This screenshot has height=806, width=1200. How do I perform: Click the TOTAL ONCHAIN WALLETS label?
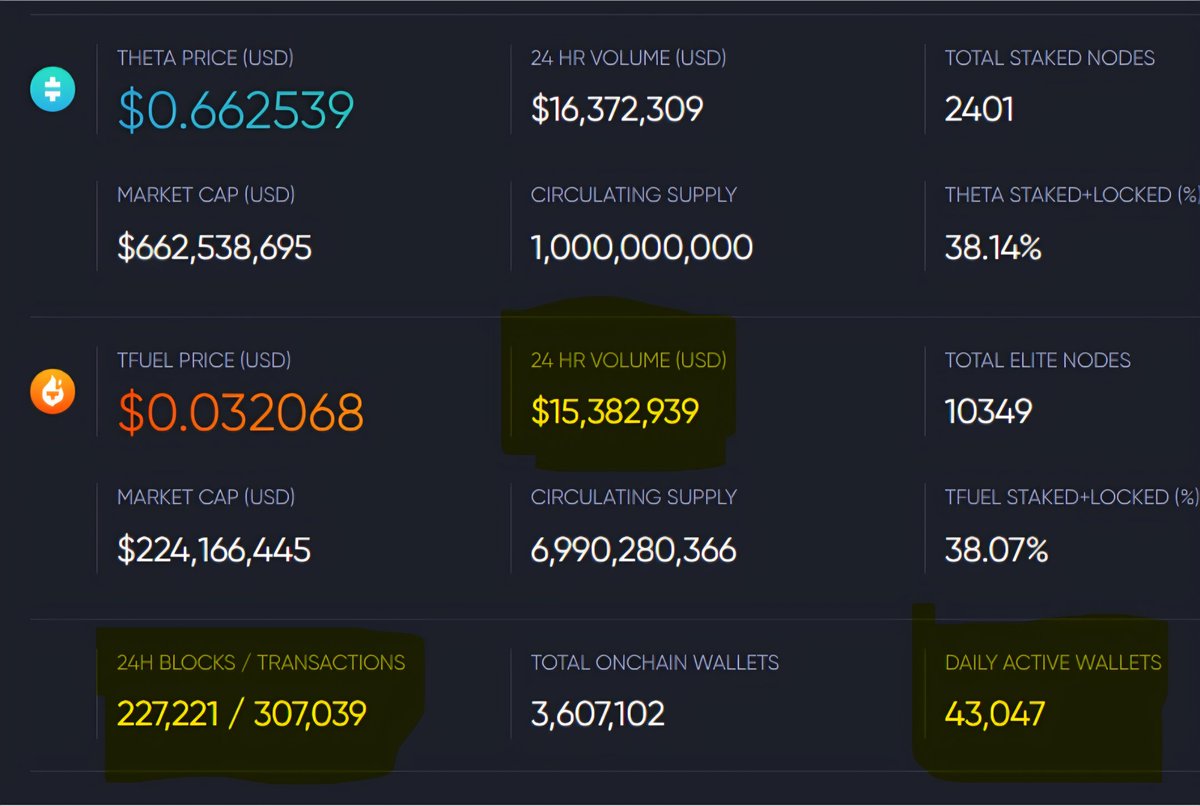point(655,662)
